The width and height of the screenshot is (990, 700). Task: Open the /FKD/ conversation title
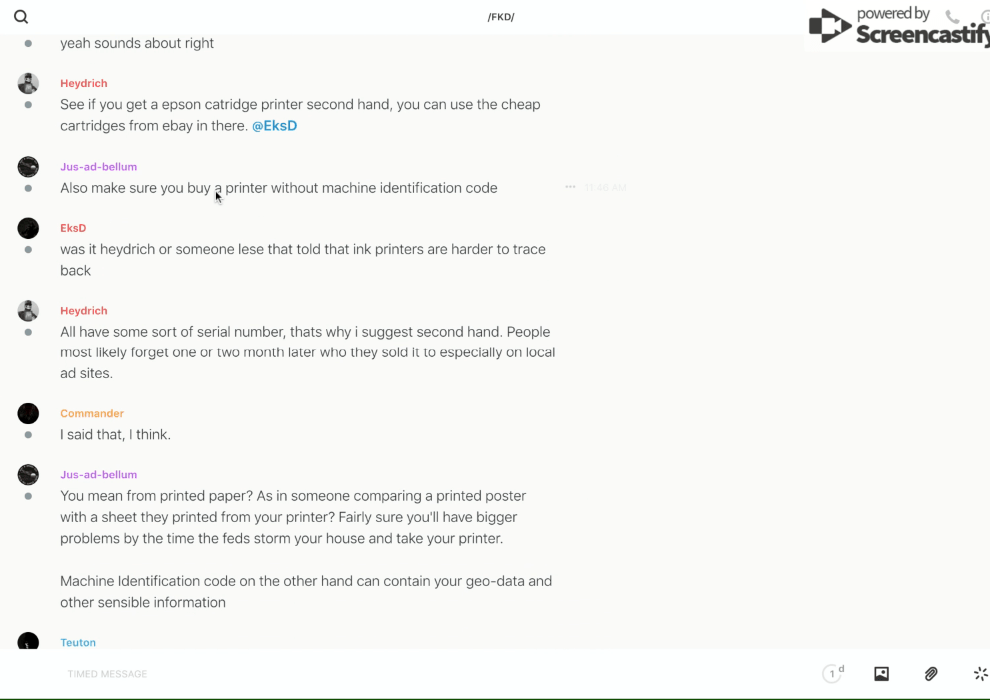(501, 17)
